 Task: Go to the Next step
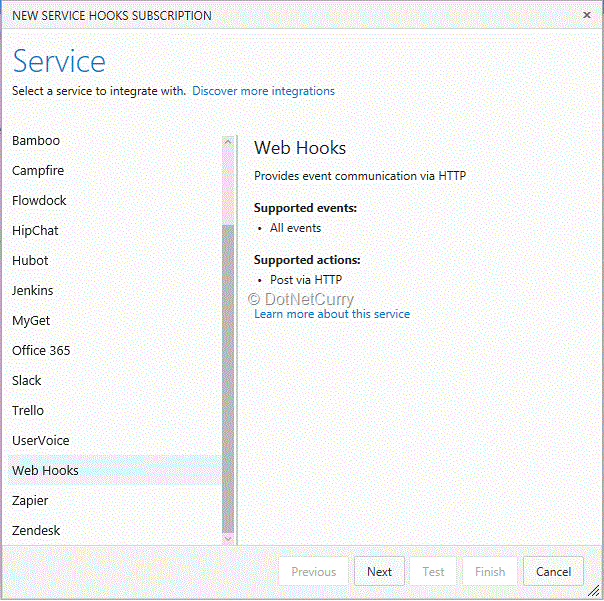379,572
